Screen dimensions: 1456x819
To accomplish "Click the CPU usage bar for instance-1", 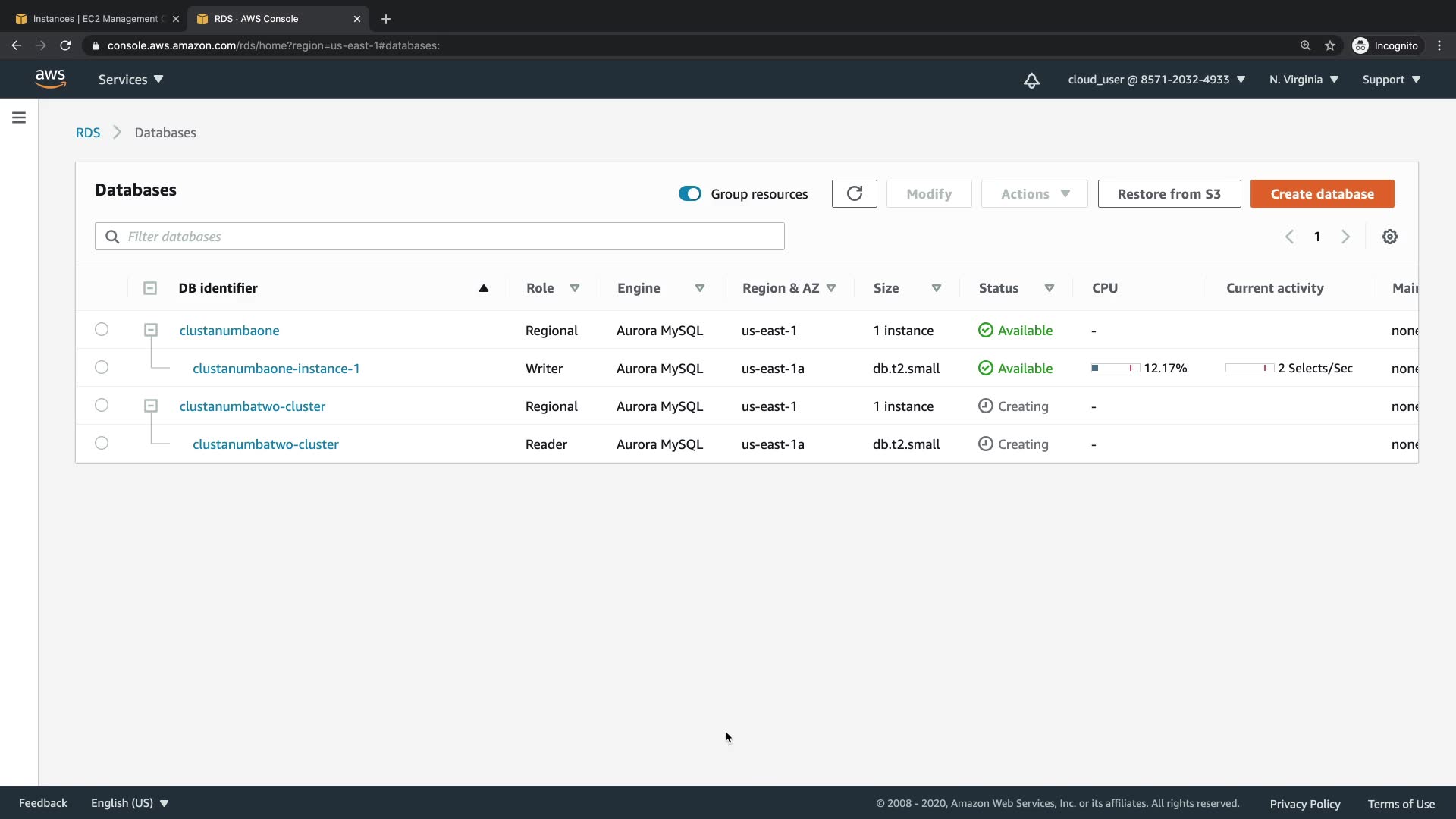I will (x=1115, y=368).
